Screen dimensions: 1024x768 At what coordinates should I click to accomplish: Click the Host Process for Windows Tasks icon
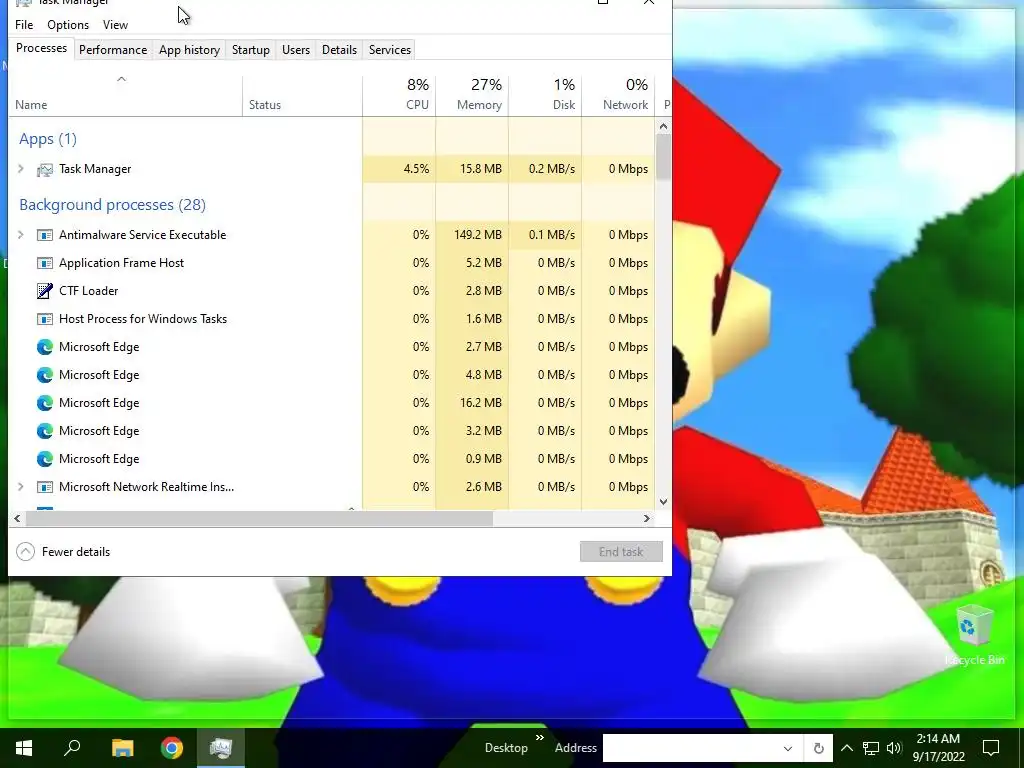[x=44, y=319]
